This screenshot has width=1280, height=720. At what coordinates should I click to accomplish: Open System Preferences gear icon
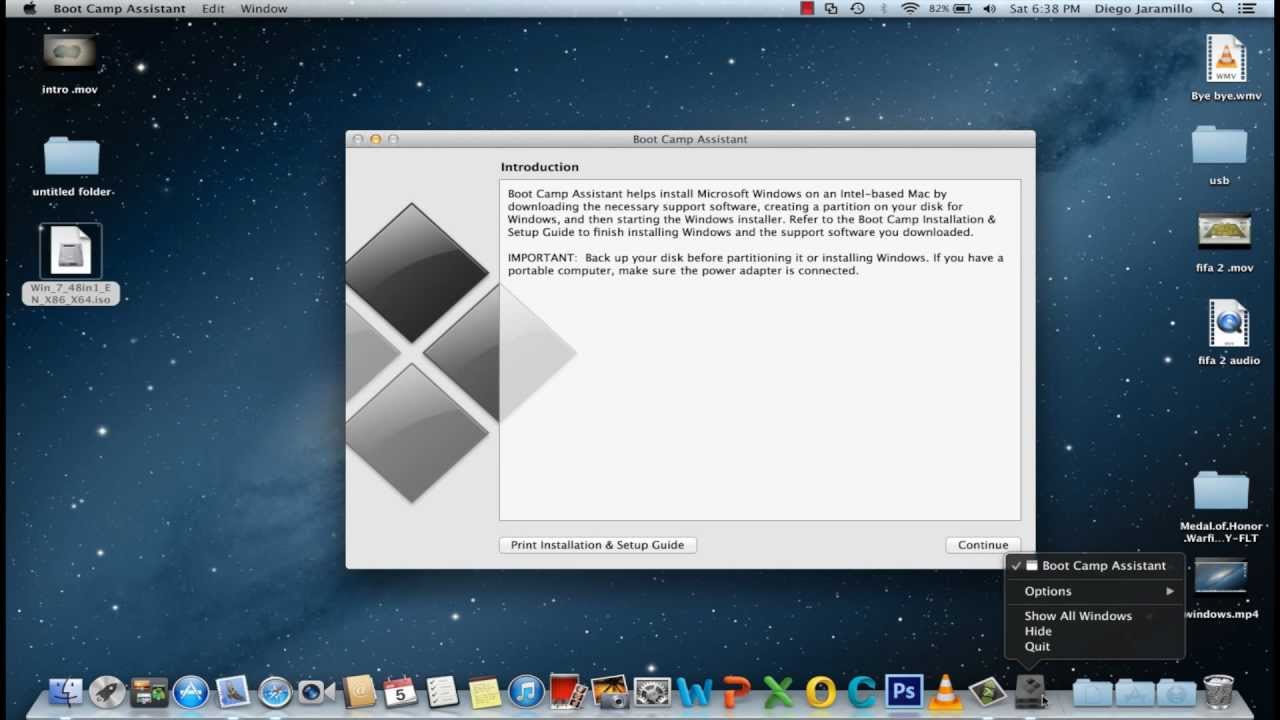tap(652, 692)
